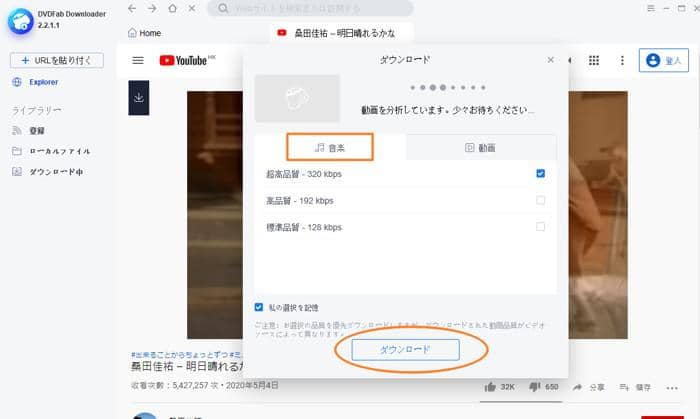Switch to the 音楽 tab
Viewport: 700px width, 419px height.
point(330,147)
